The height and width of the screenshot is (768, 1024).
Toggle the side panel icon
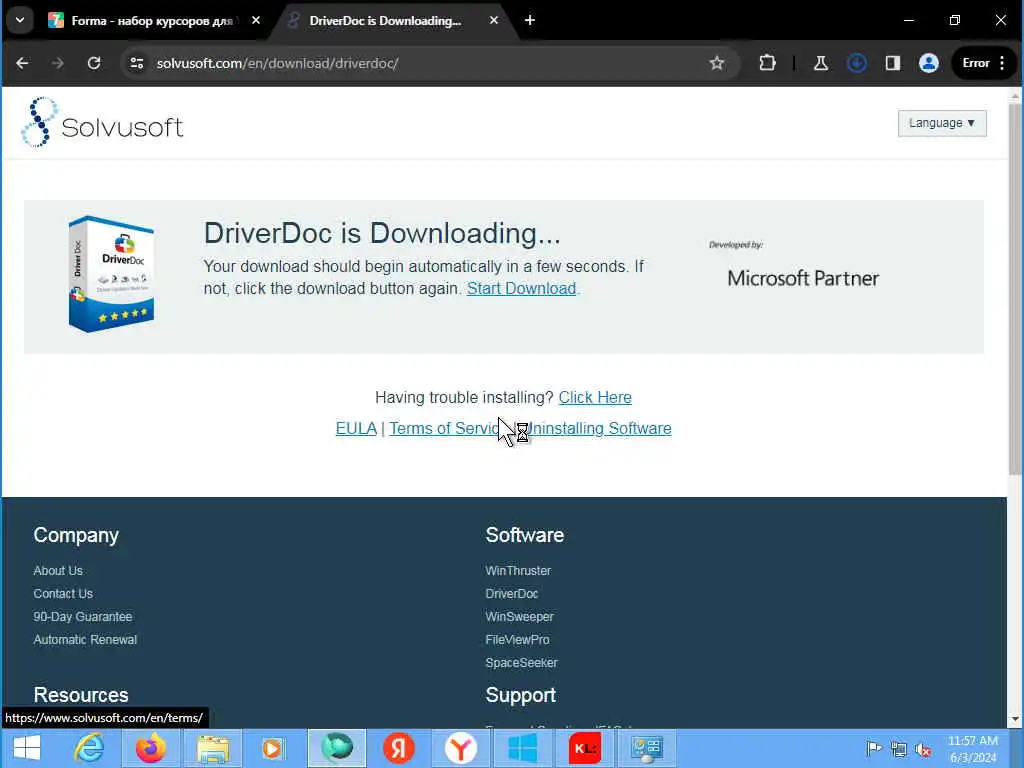tap(893, 63)
